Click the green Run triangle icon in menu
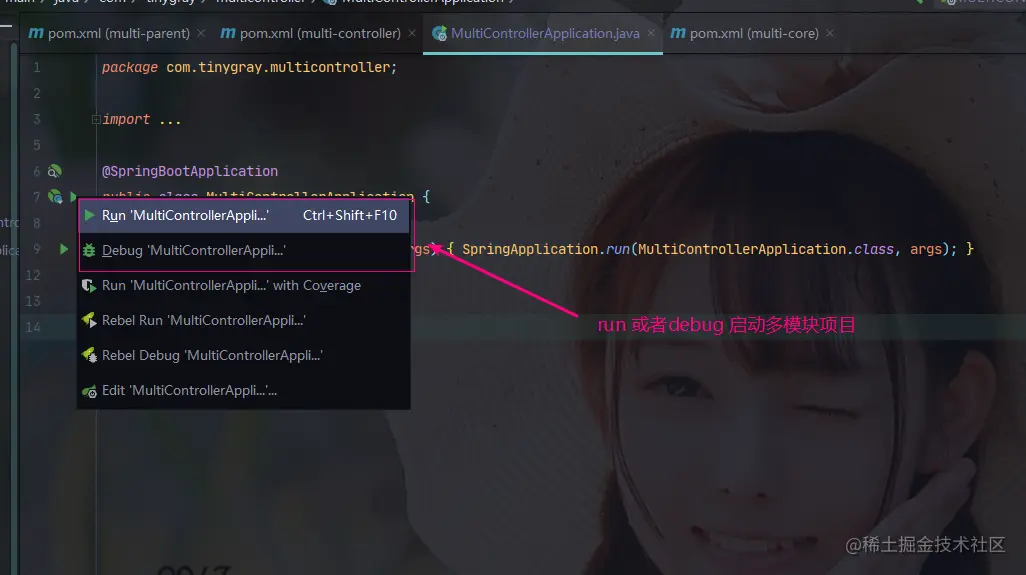The width and height of the screenshot is (1026, 575). pos(90,215)
